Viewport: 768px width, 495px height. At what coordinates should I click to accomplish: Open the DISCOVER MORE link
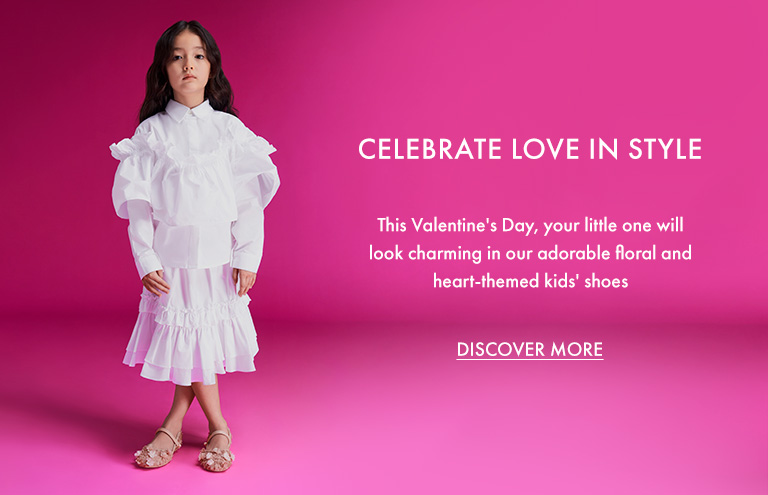pyautogui.click(x=529, y=350)
